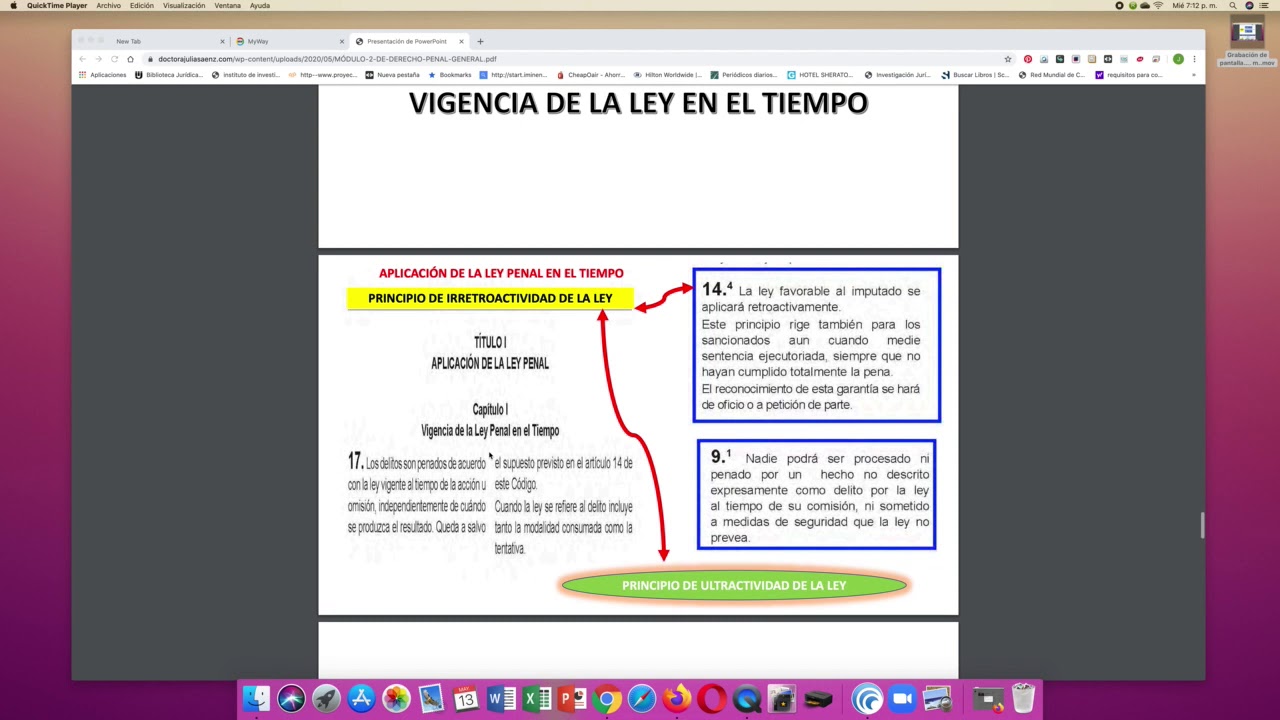Open Finder from the dock
This screenshot has width=1280, height=720.
[257, 698]
